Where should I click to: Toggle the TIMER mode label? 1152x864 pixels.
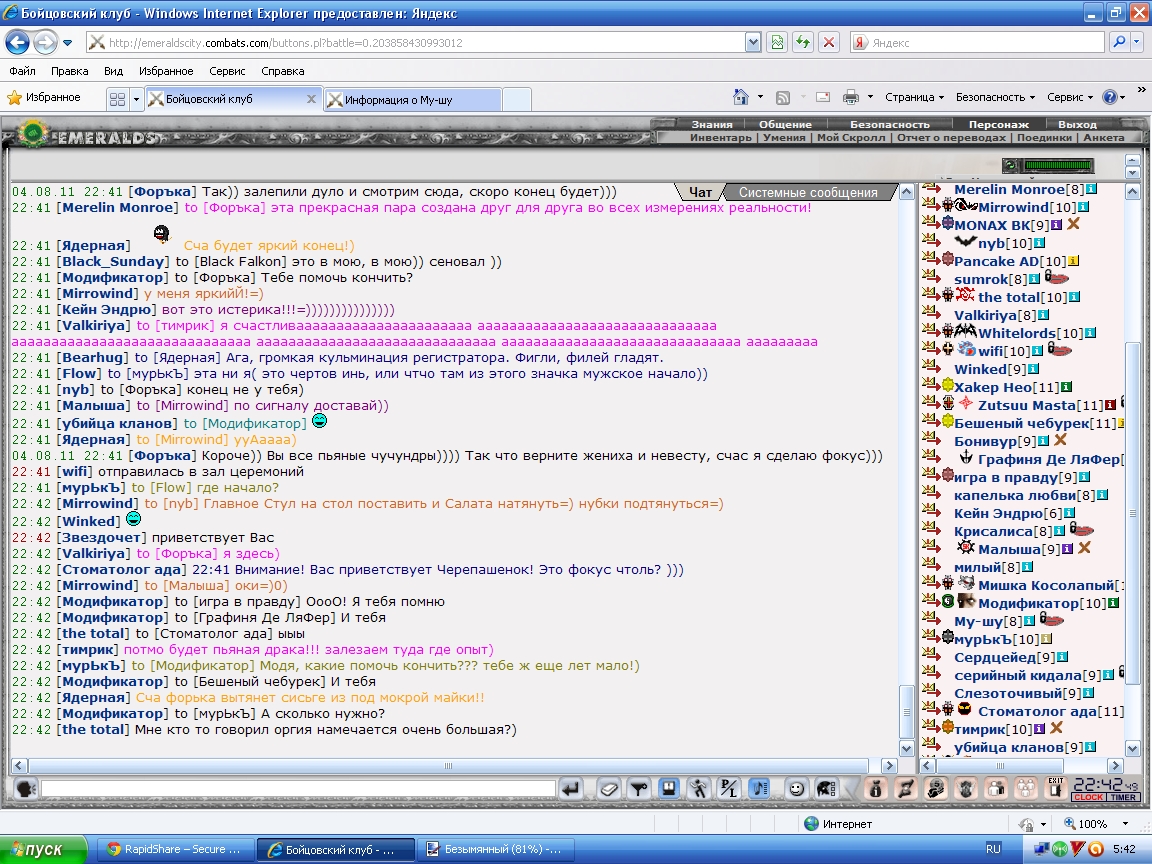pos(1123,797)
